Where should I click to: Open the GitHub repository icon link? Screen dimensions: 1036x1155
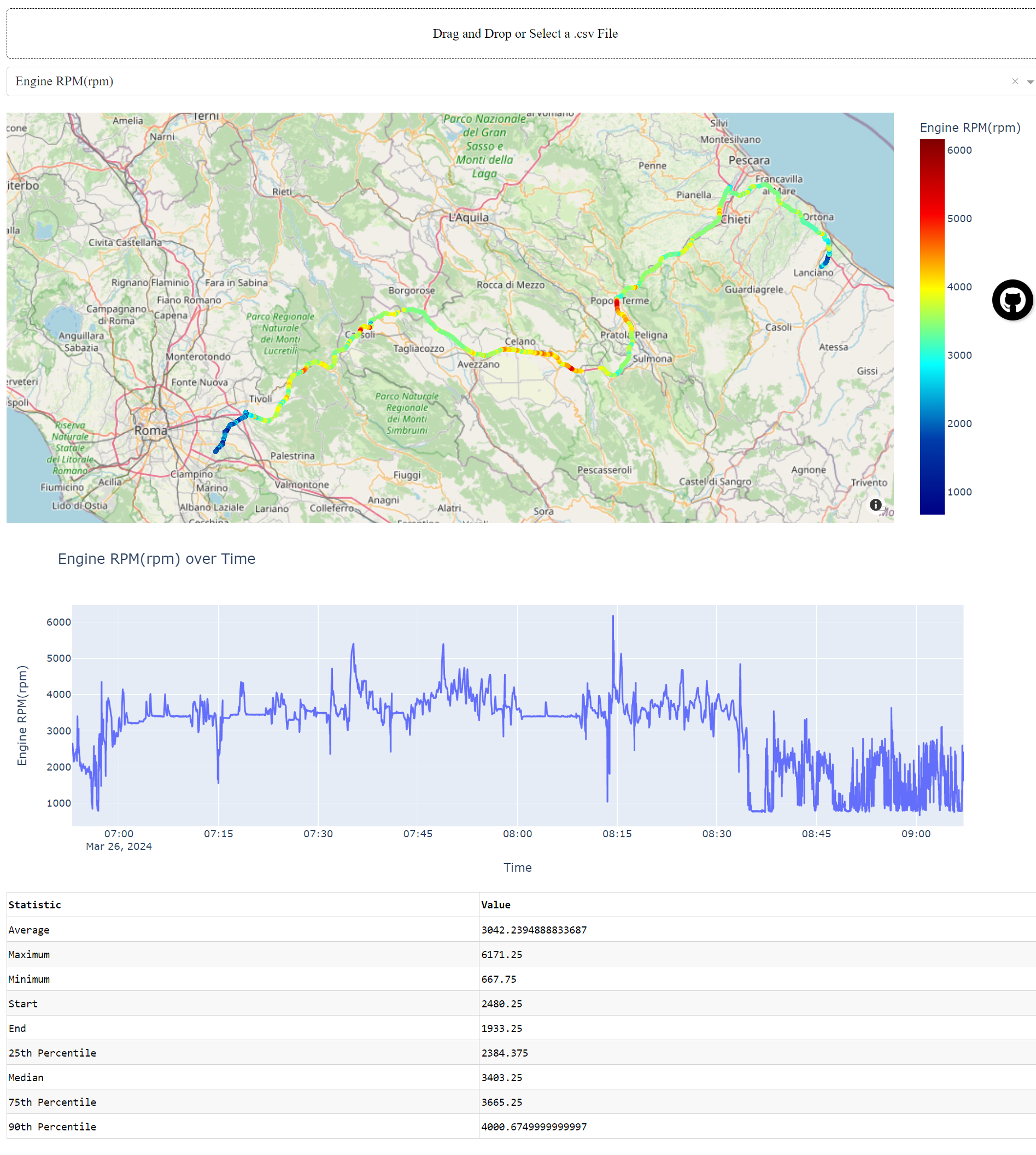tap(1012, 300)
